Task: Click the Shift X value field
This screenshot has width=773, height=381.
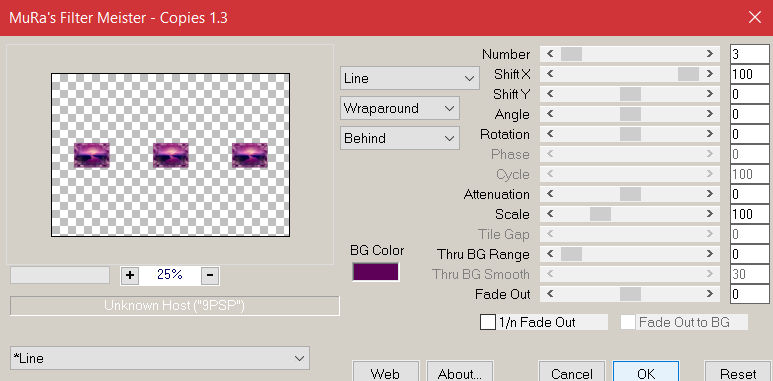Action: (750, 74)
